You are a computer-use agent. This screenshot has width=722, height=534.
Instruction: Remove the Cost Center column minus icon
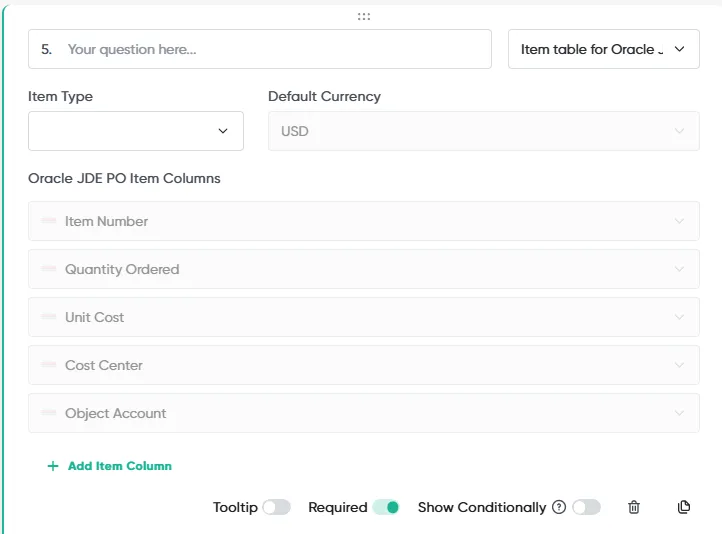tap(48, 364)
